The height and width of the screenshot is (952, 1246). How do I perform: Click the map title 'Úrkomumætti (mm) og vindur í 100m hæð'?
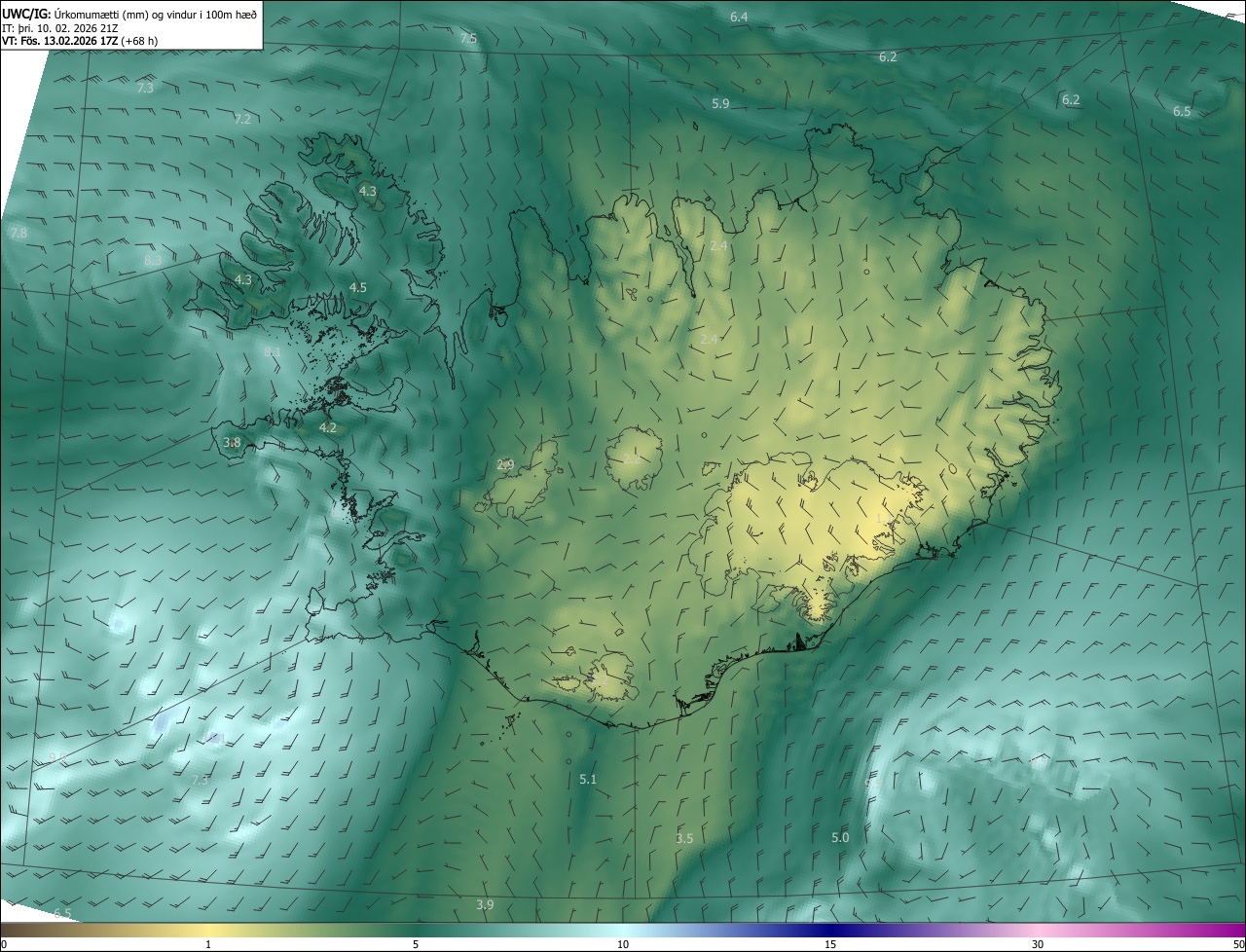point(157,14)
